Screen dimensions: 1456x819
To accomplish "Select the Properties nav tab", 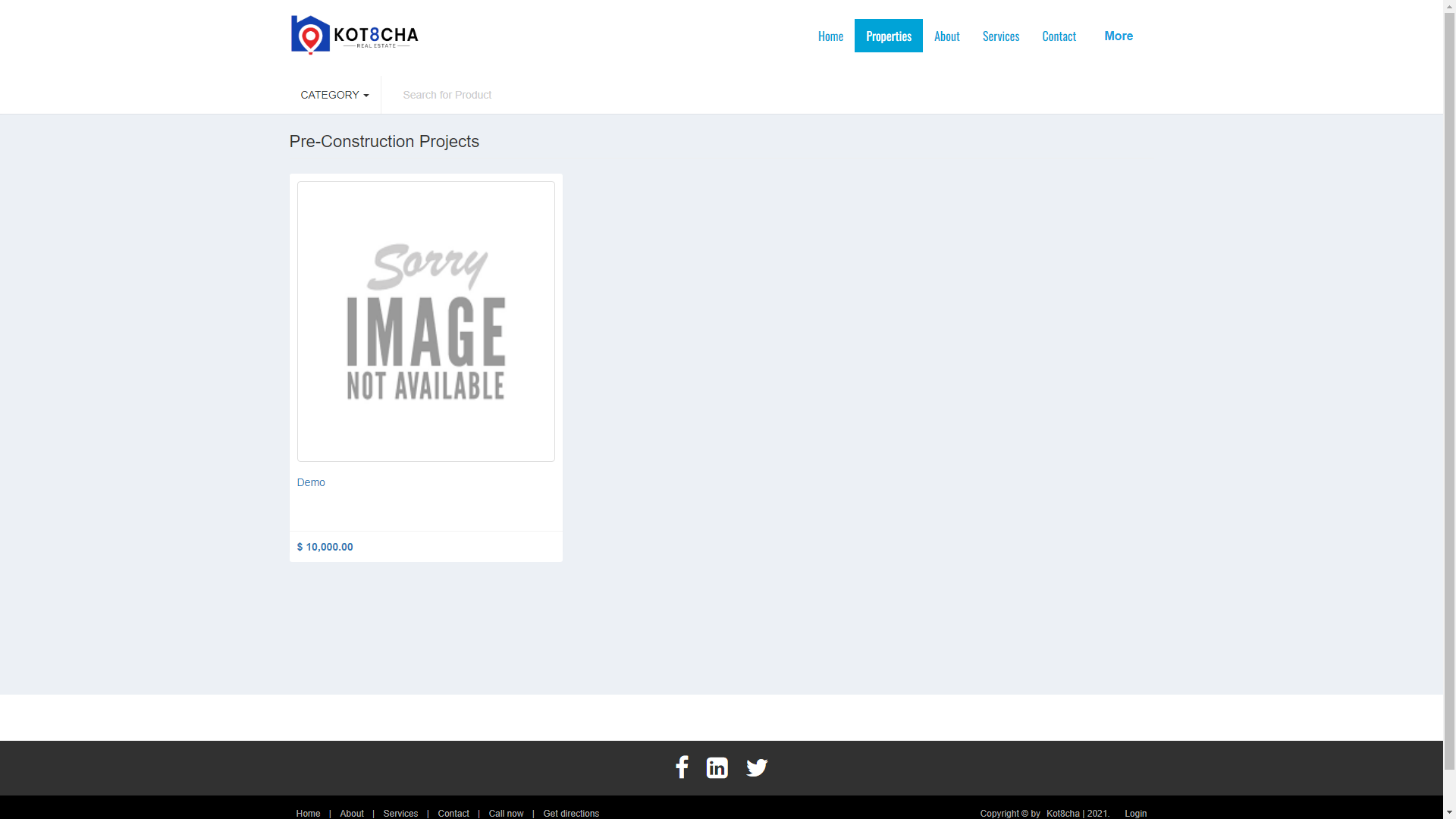I will pyautogui.click(x=888, y=36).
